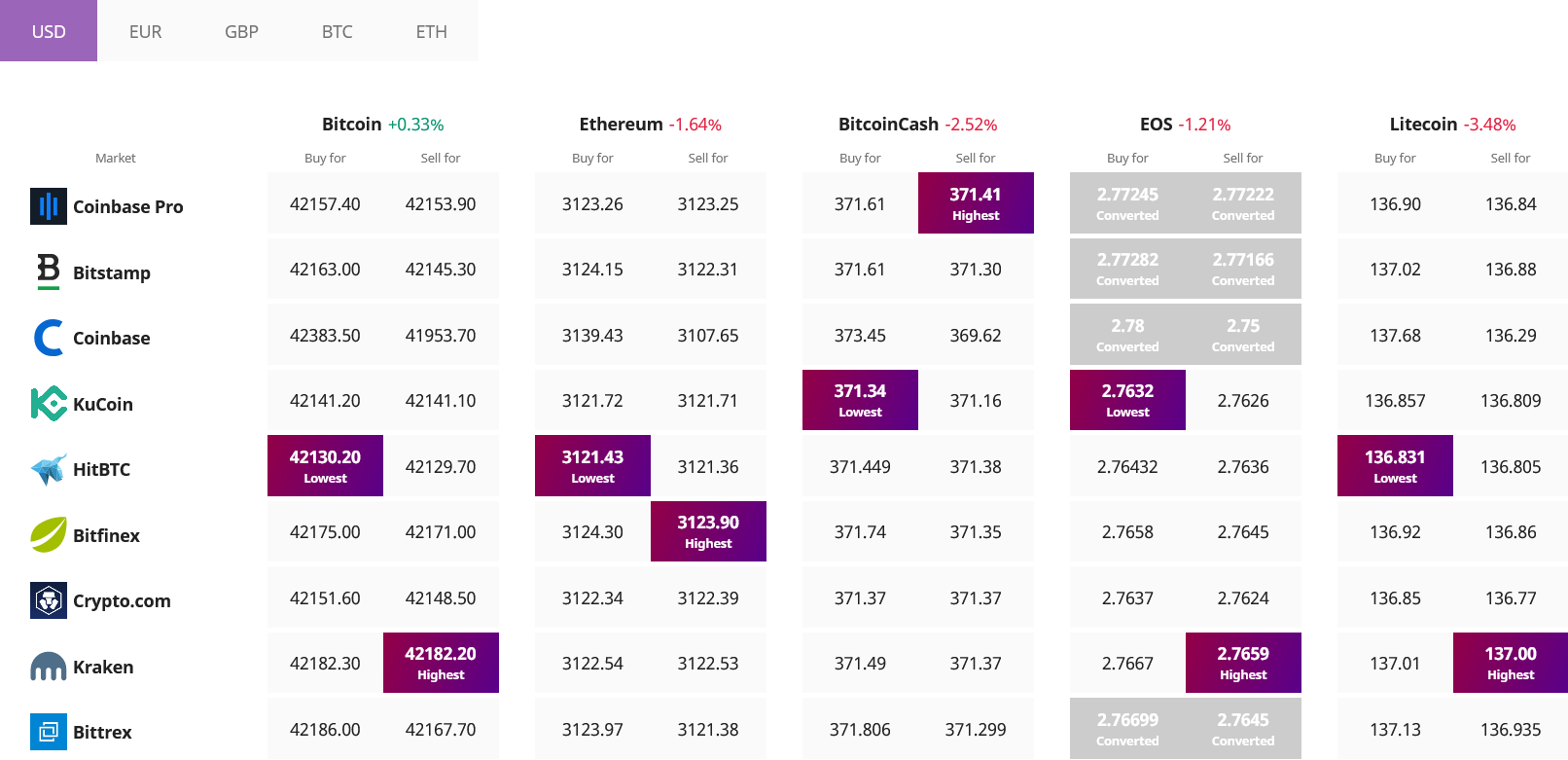This screenshot has height=760, width=1568.
Task: Click Coinbase BitcoinCash buy price 373.45
Action: coord(860,336)
